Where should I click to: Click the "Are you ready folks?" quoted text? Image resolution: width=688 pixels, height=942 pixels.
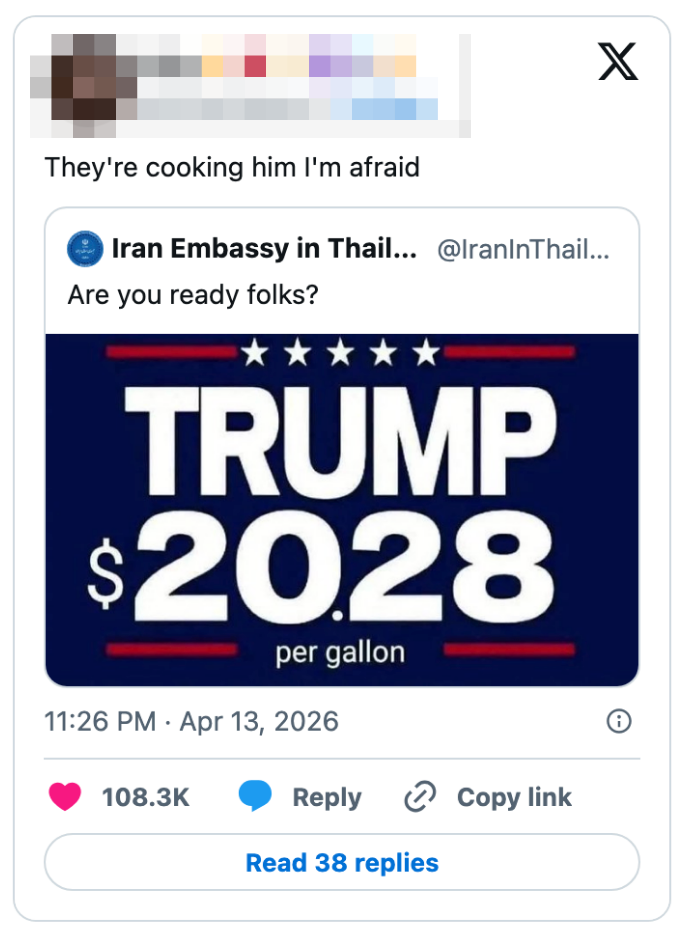[x=192, y=296]
